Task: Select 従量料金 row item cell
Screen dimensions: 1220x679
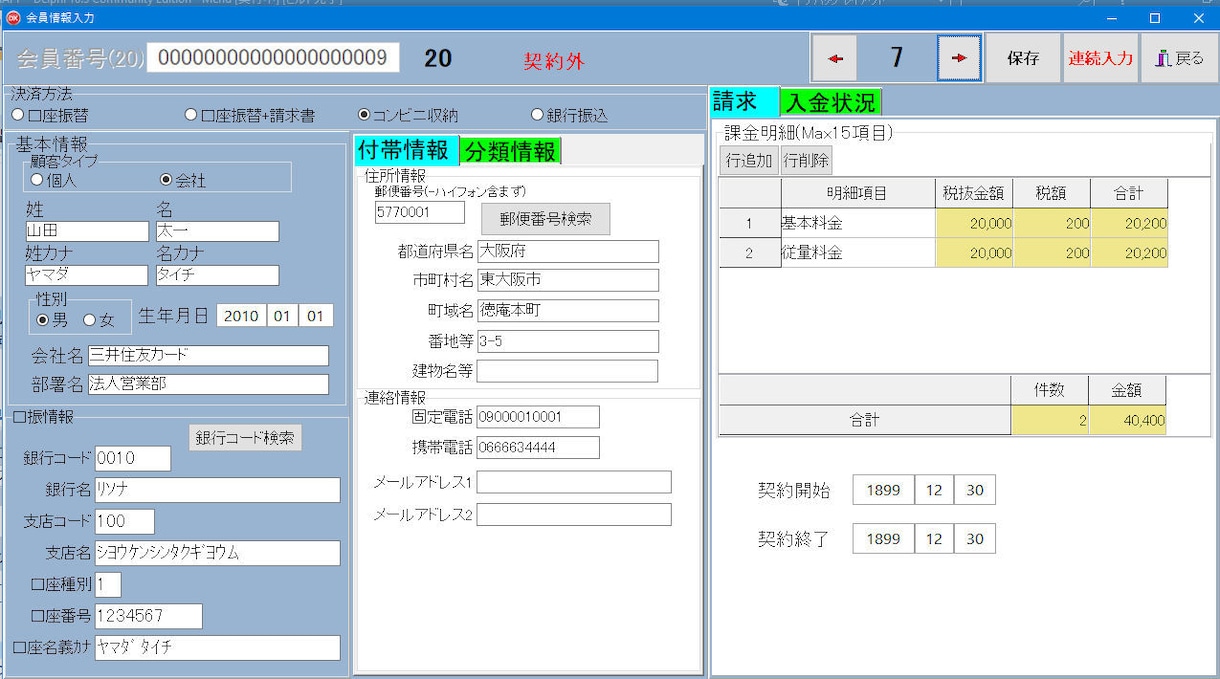Action: tap(858, 253)
